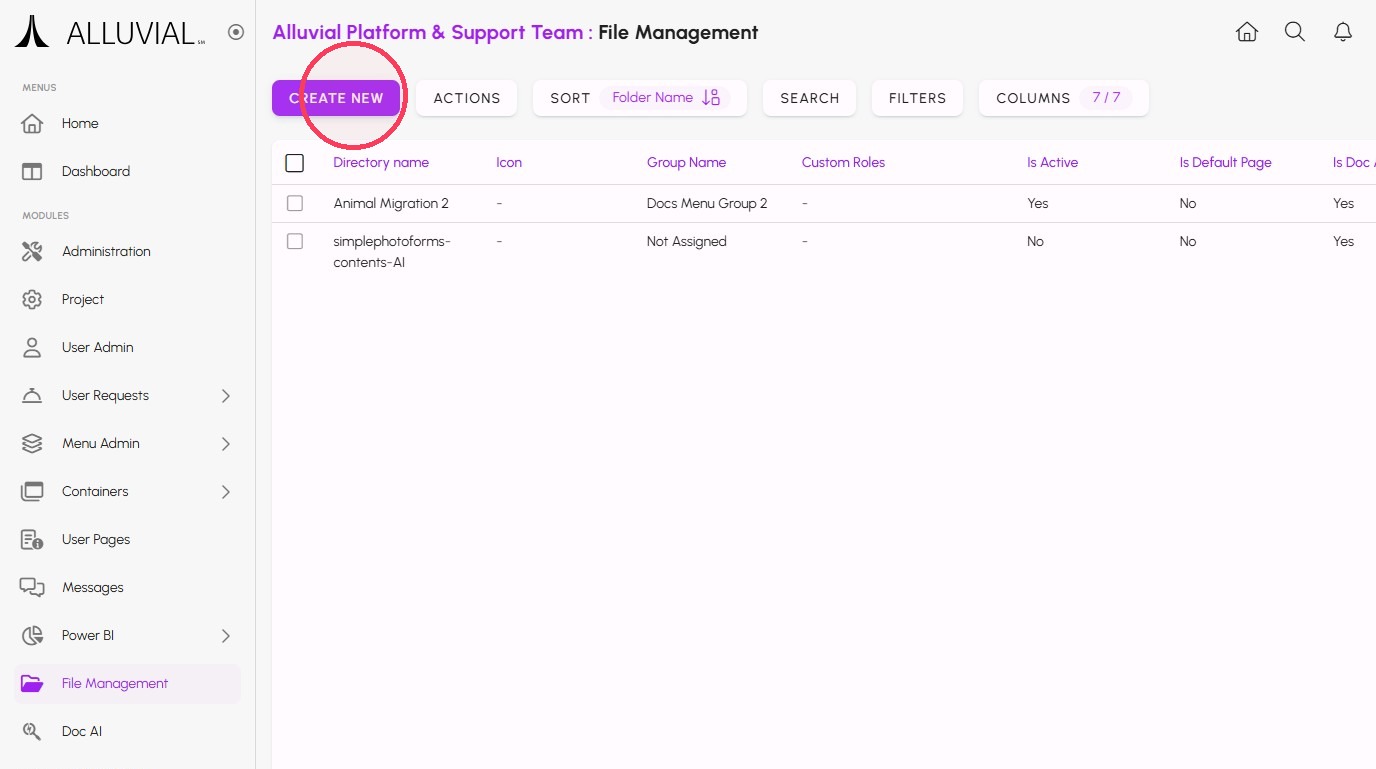Screen dimensions: 1376x769
Task: Click the Docs Menu Group 2 cell
Action: [x=707, y=203]
